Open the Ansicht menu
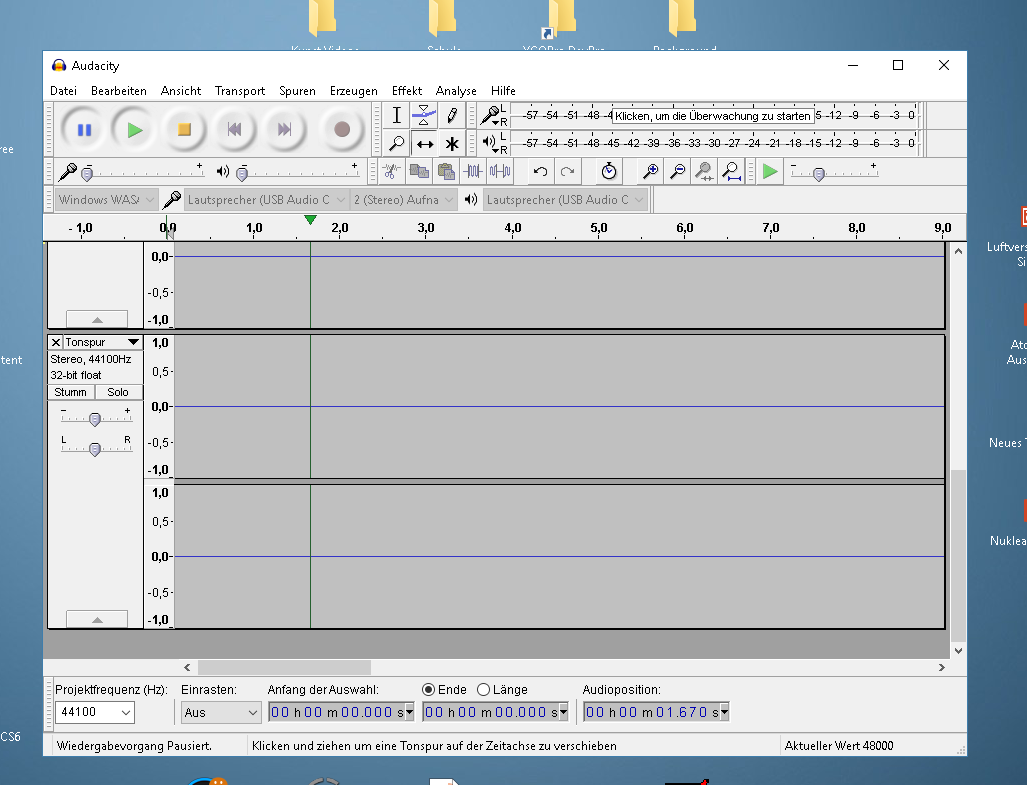1027x785 pixels. [x=181, y=91]
